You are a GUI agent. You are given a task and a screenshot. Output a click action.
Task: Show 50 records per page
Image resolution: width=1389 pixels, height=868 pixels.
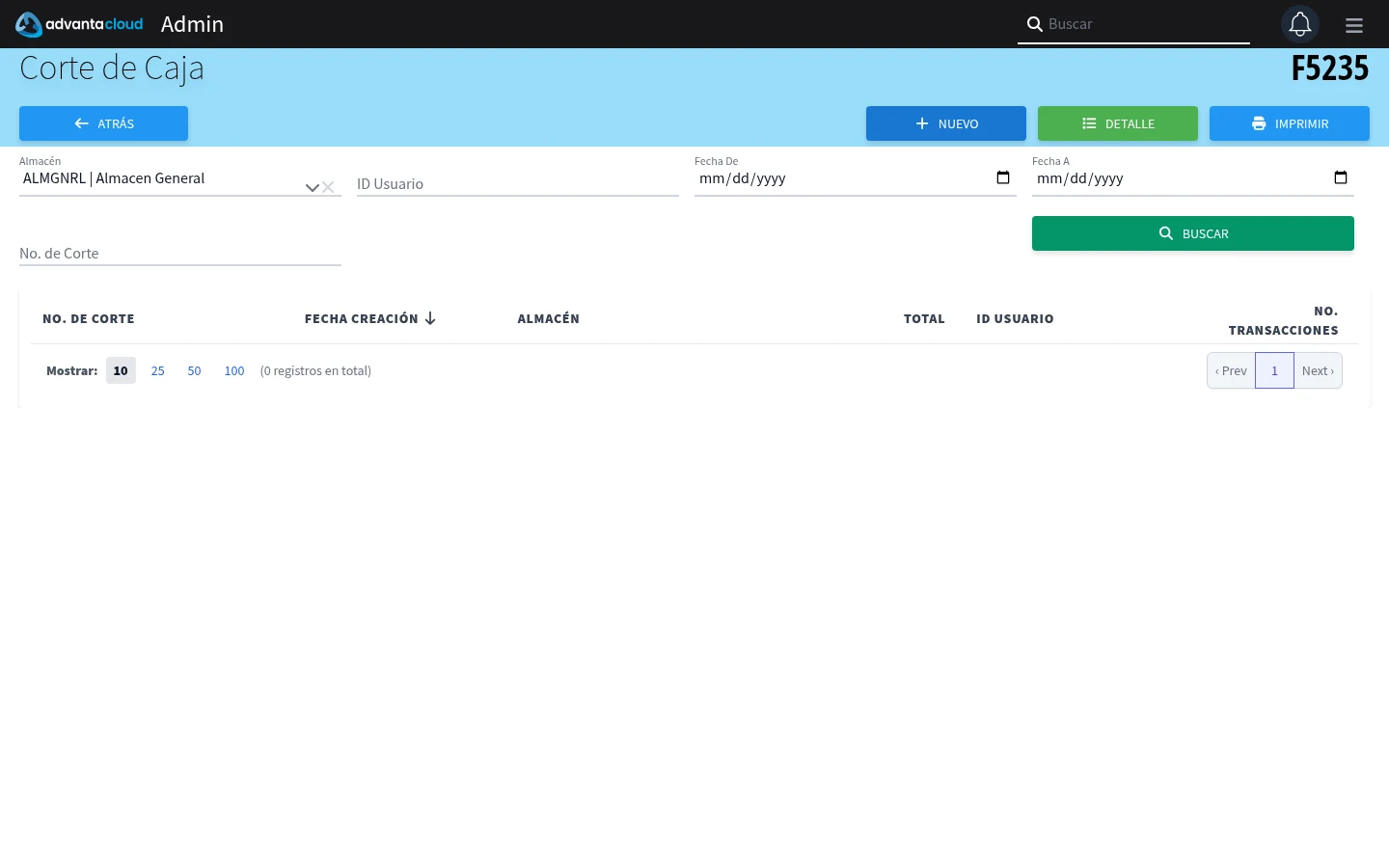coord(194,370)
